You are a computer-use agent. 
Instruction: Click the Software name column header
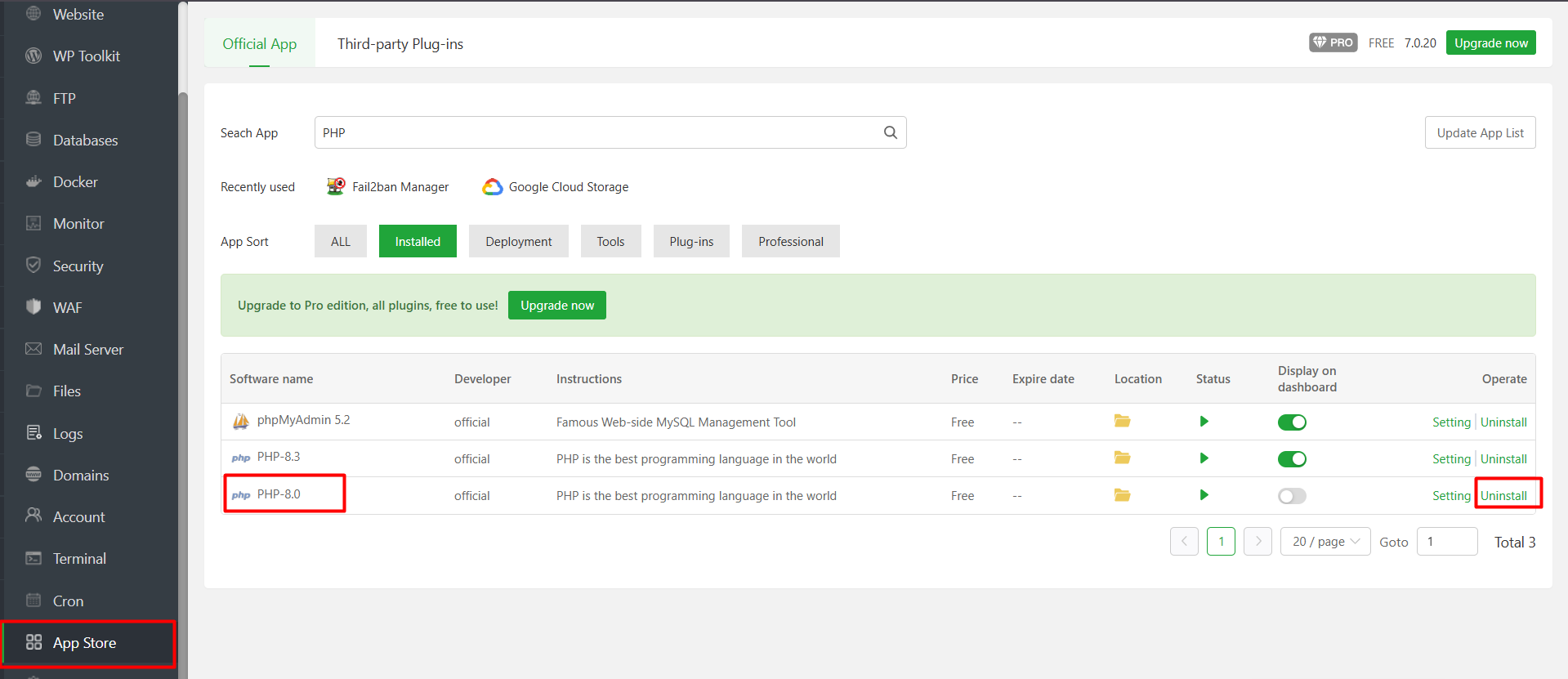(x=271, y=379)
